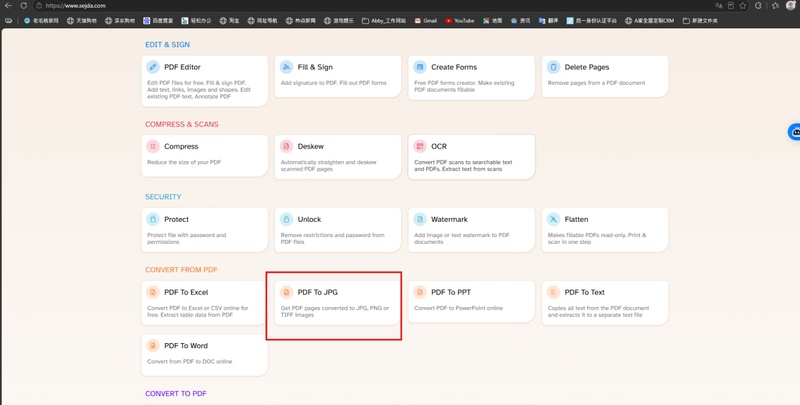Open the PDF To JPG icon
Viewport: 800px width, 405px height.
[x=286, y=292]
